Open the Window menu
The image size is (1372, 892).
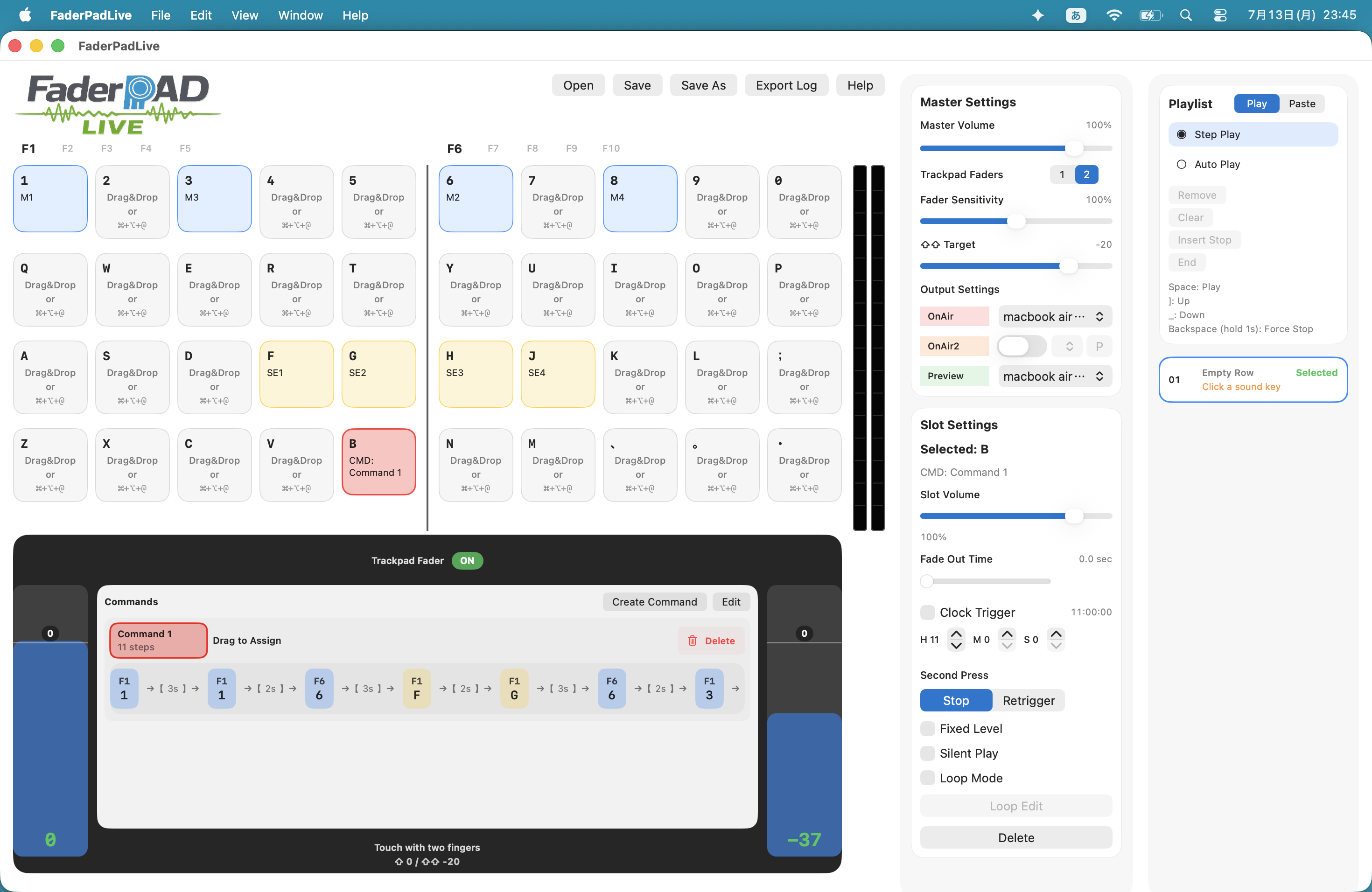(x=301, y=15)
